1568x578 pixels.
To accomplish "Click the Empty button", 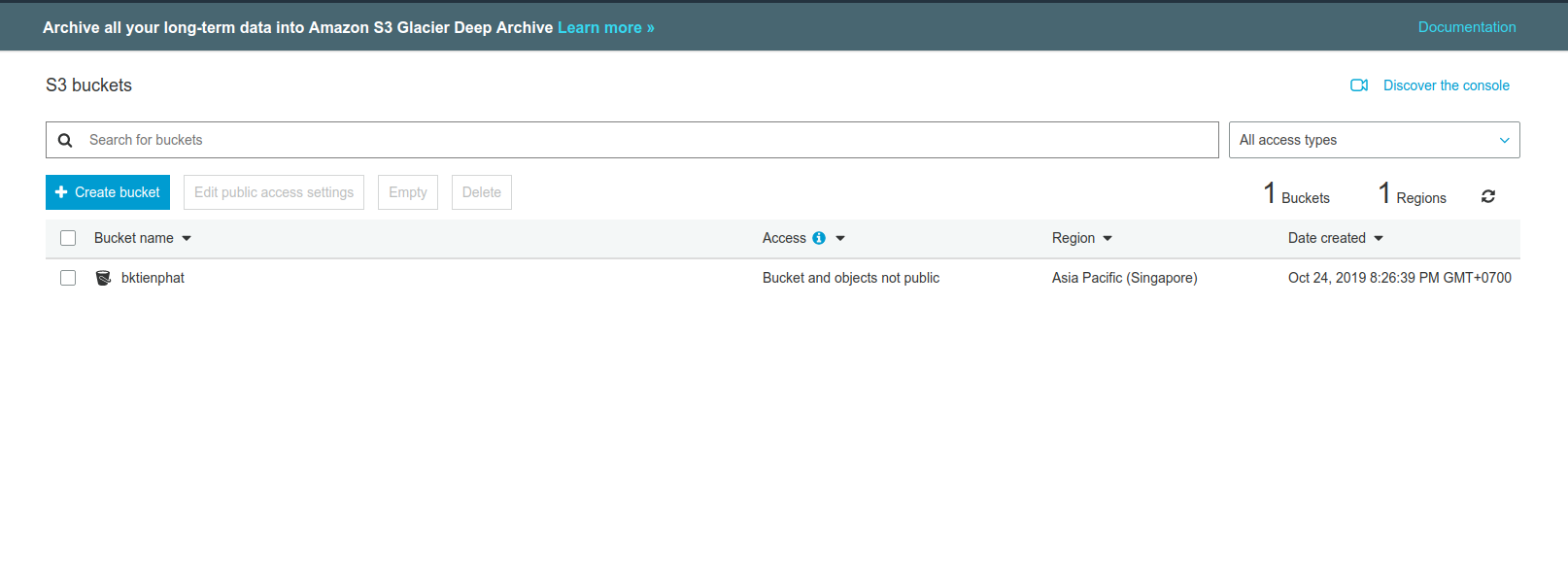I will point(408,192).
